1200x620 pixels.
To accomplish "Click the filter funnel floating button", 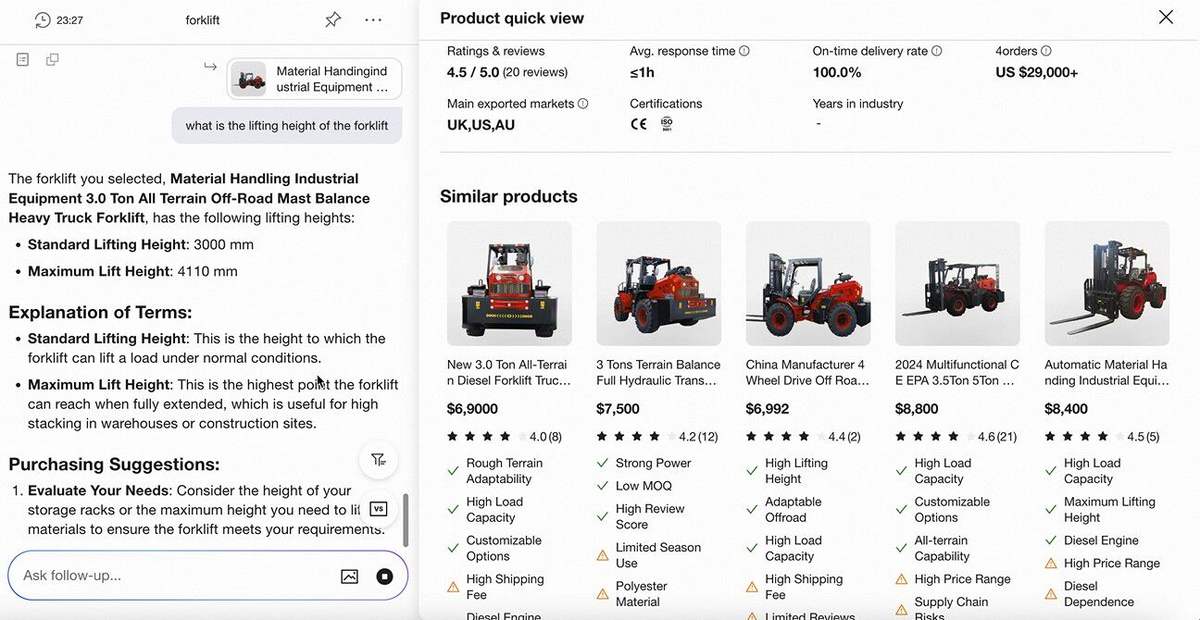I will pyautogui.click(x=378, y=460).
